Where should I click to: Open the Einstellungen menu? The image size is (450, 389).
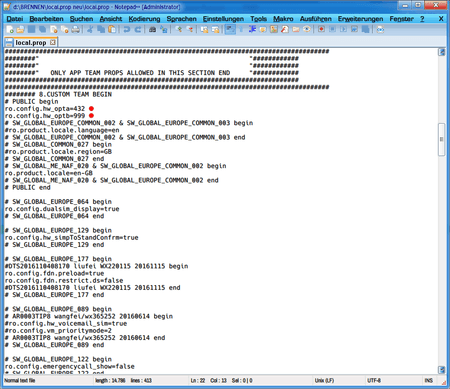[x=223, y=19]
